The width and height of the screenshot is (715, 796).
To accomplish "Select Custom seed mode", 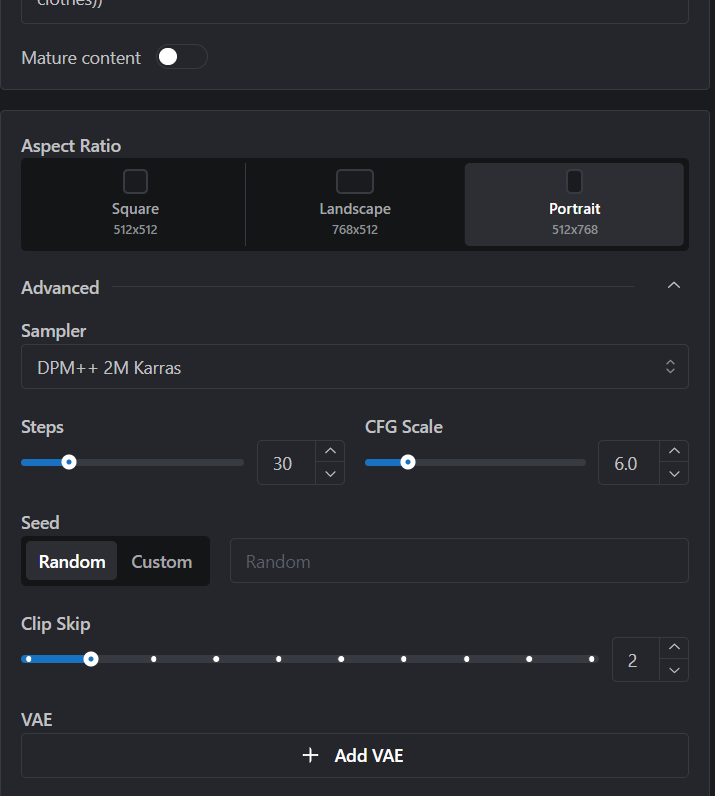I will click(161, 561).
